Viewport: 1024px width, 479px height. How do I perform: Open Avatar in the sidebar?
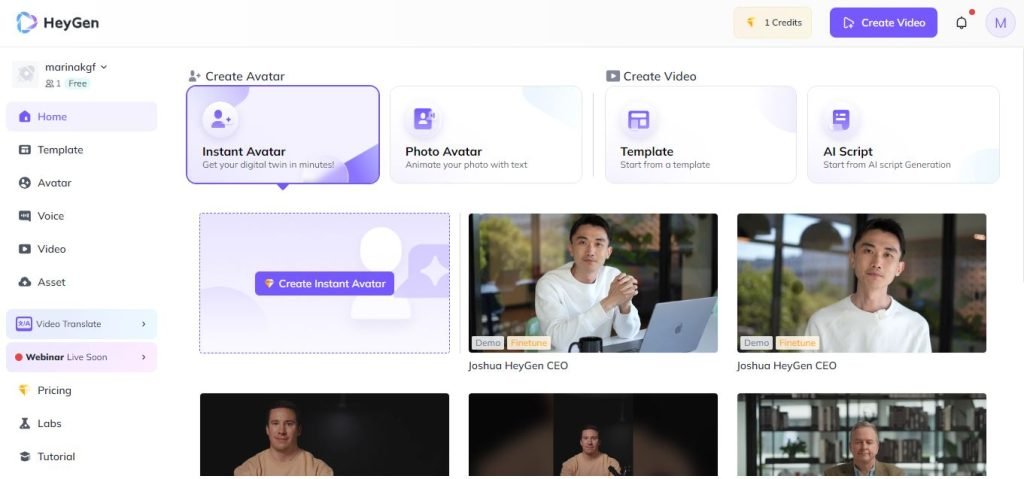click(x=82, y=183)
